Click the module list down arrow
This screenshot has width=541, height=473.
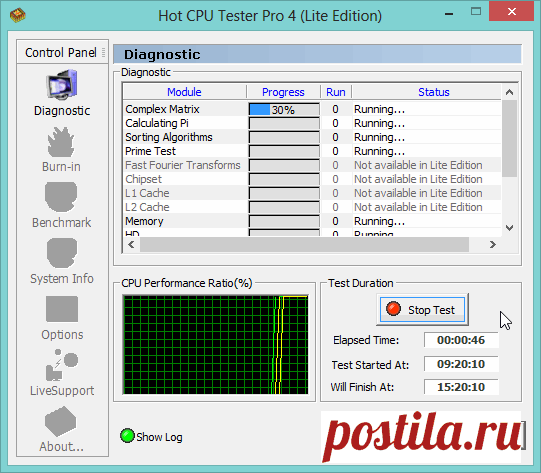[x=509, y=228]
